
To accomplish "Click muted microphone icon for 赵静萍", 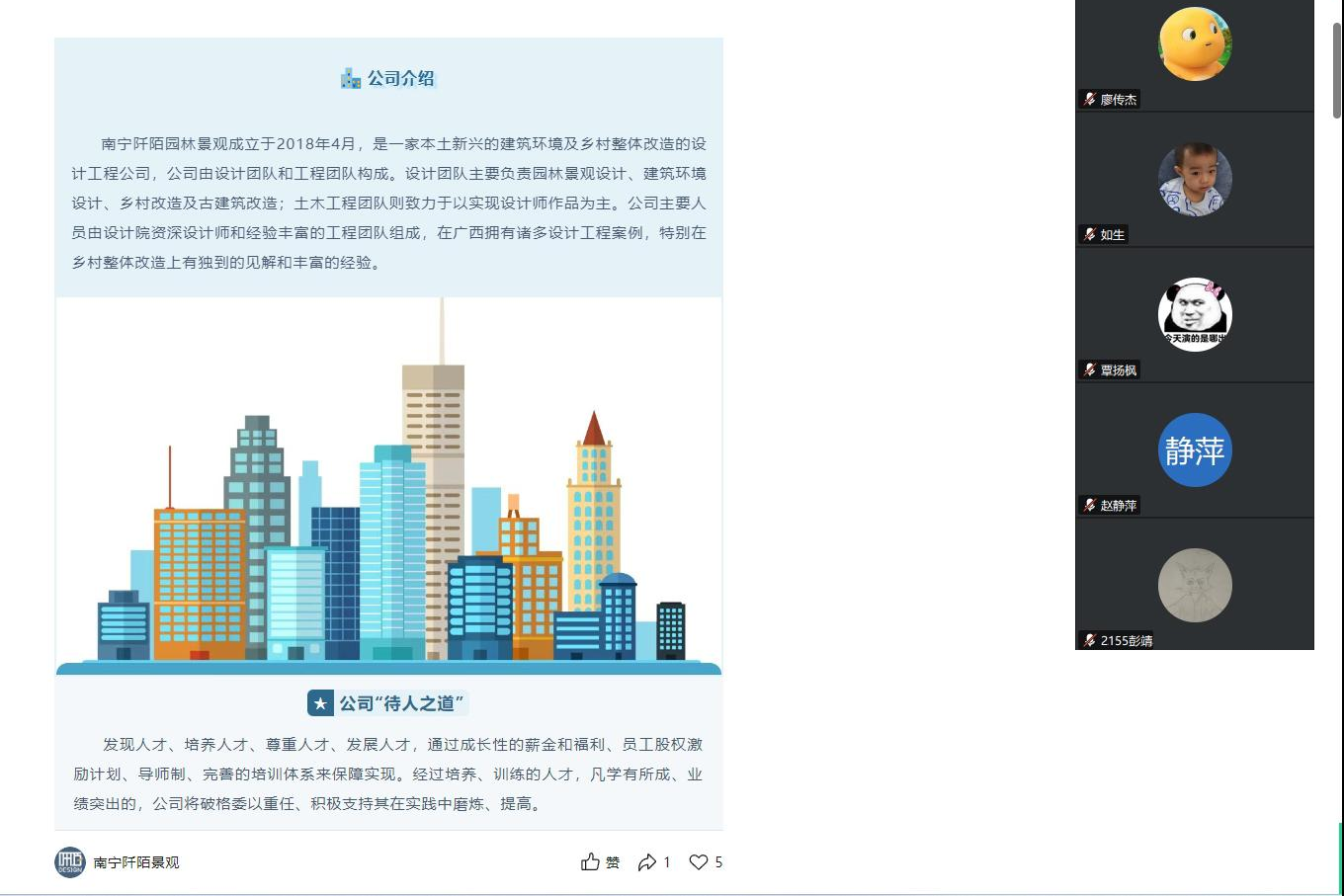I will pos(1089,505).
